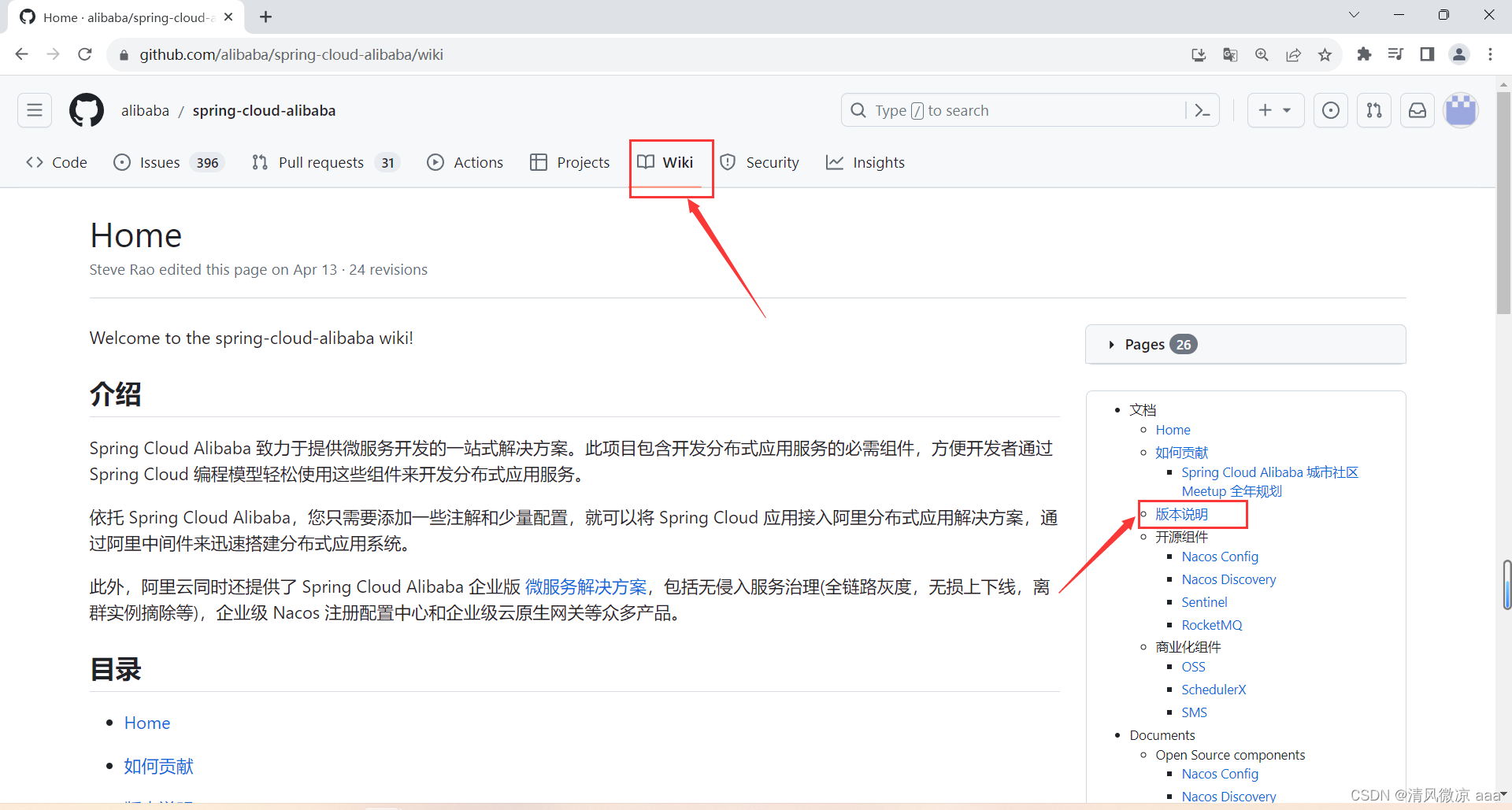Switch to the Projects tab
The image size is (1512, 810).
[570, 162]
